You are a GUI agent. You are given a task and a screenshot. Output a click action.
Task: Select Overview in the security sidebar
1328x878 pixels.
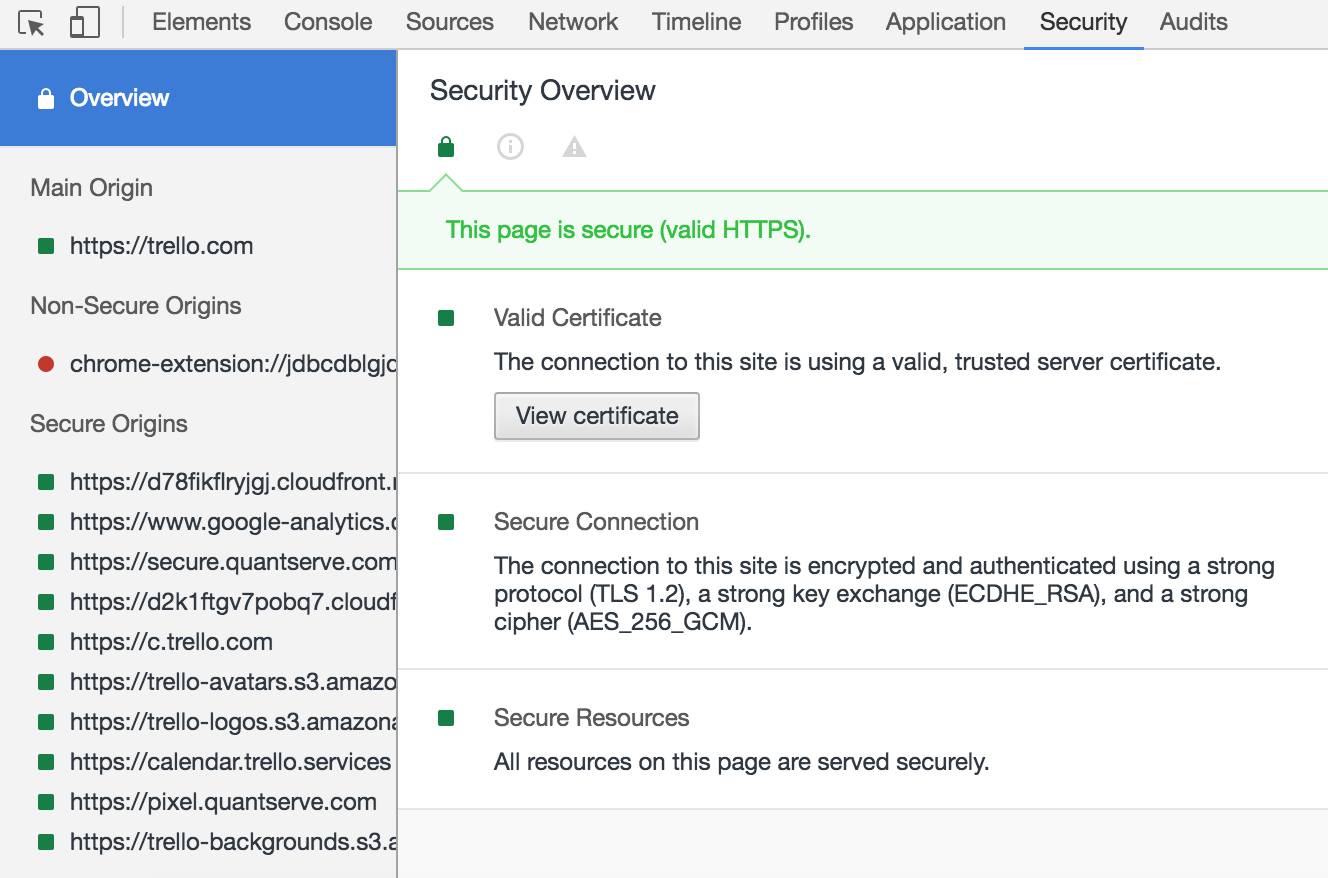click(x=119, y=98)
